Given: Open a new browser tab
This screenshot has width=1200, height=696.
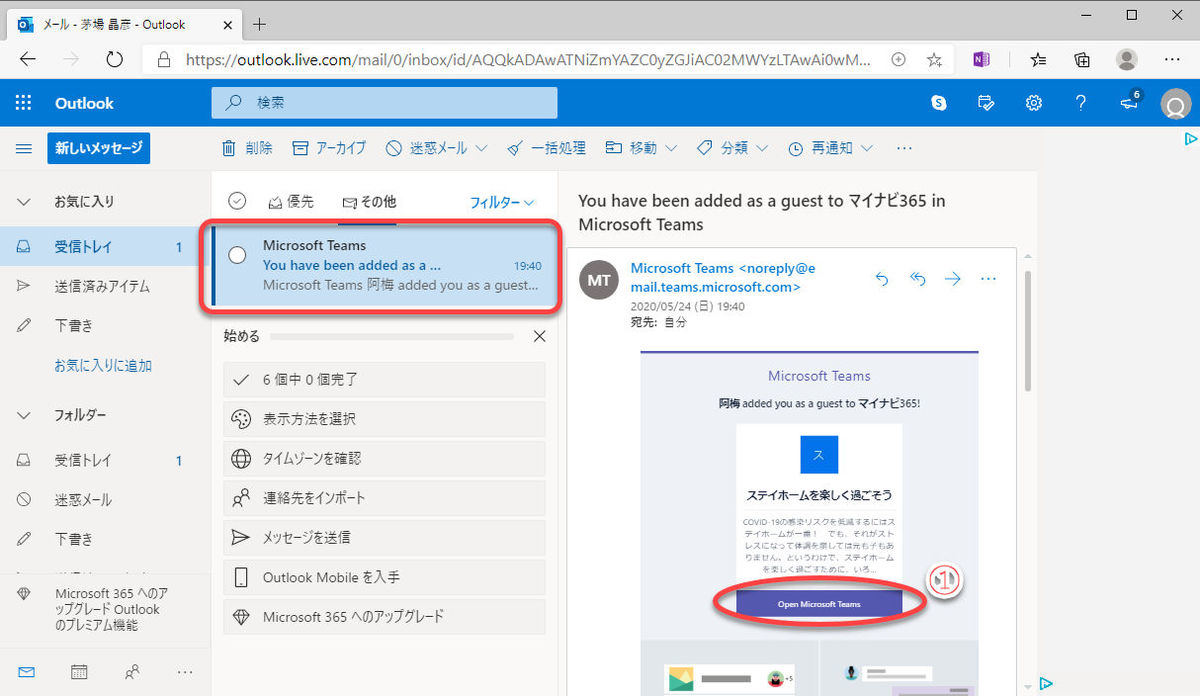Looking at the screenshot, I should pyautogui.click(x=260, y=24).
